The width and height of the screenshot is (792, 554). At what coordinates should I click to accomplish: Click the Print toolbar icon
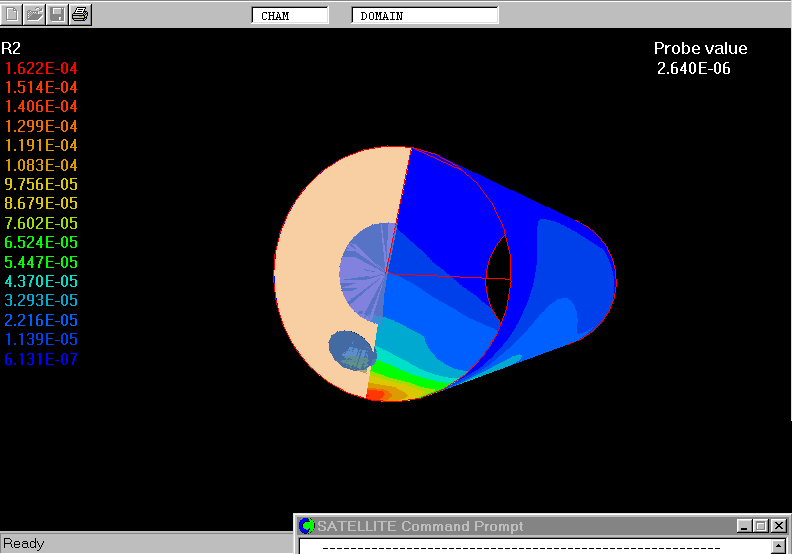tap(80, 14)
